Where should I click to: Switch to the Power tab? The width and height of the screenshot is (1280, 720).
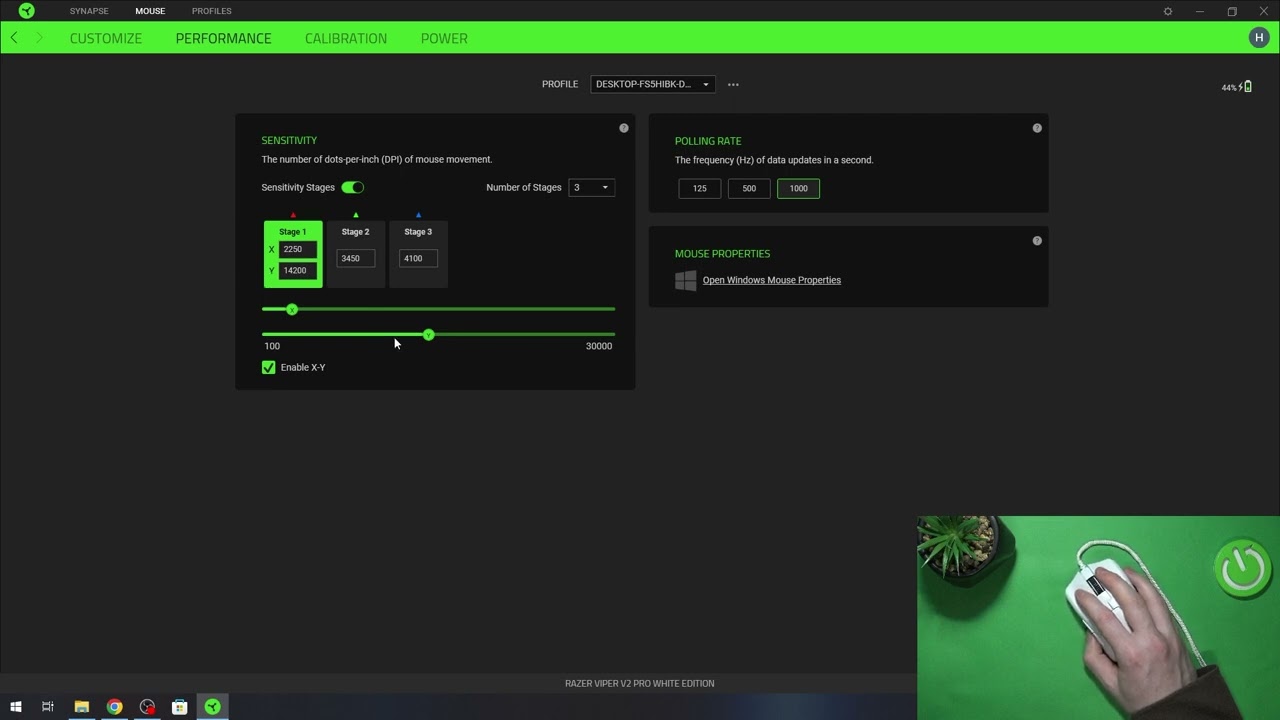coord(444,38)
